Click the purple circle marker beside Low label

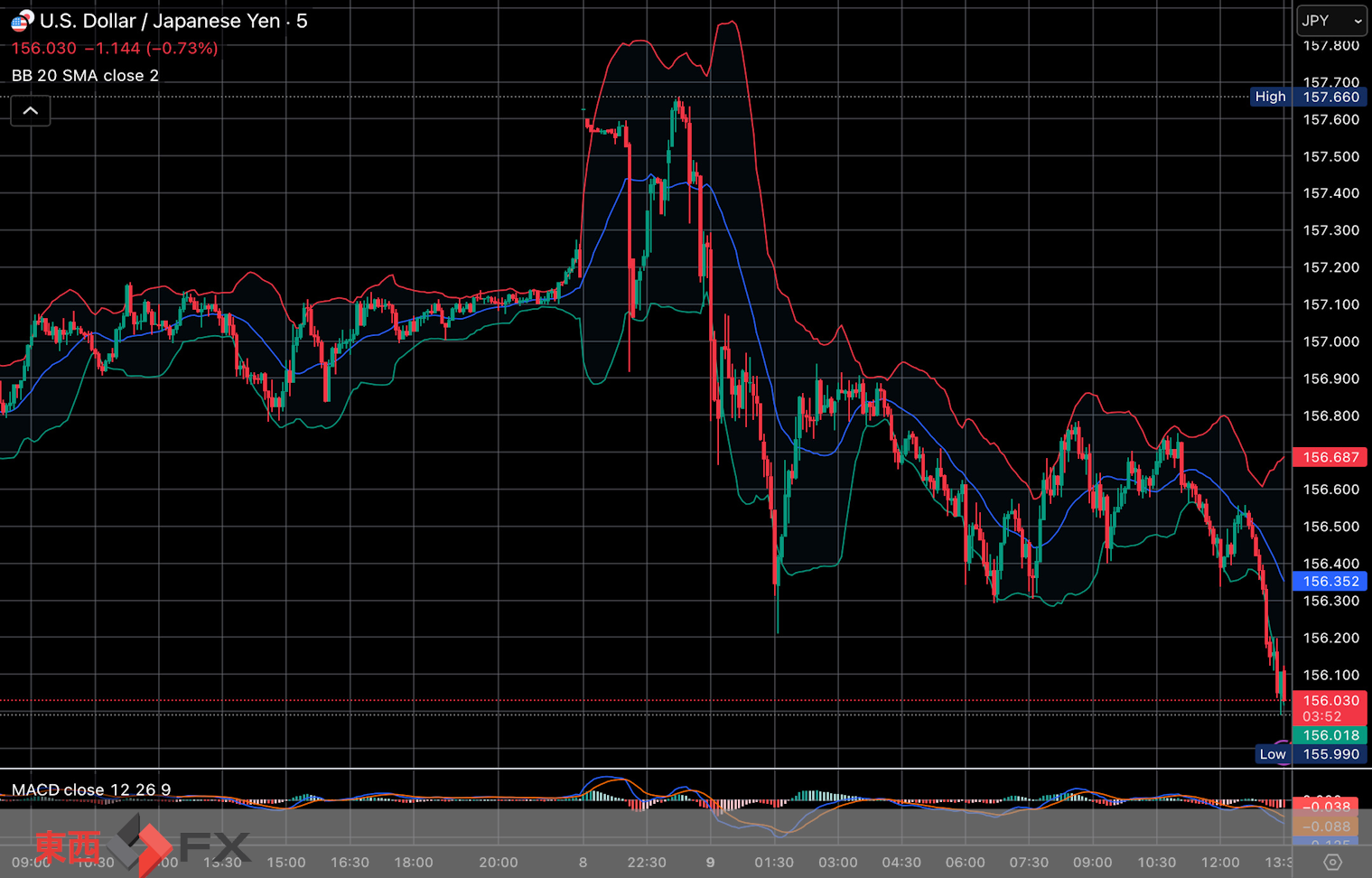1283,747
